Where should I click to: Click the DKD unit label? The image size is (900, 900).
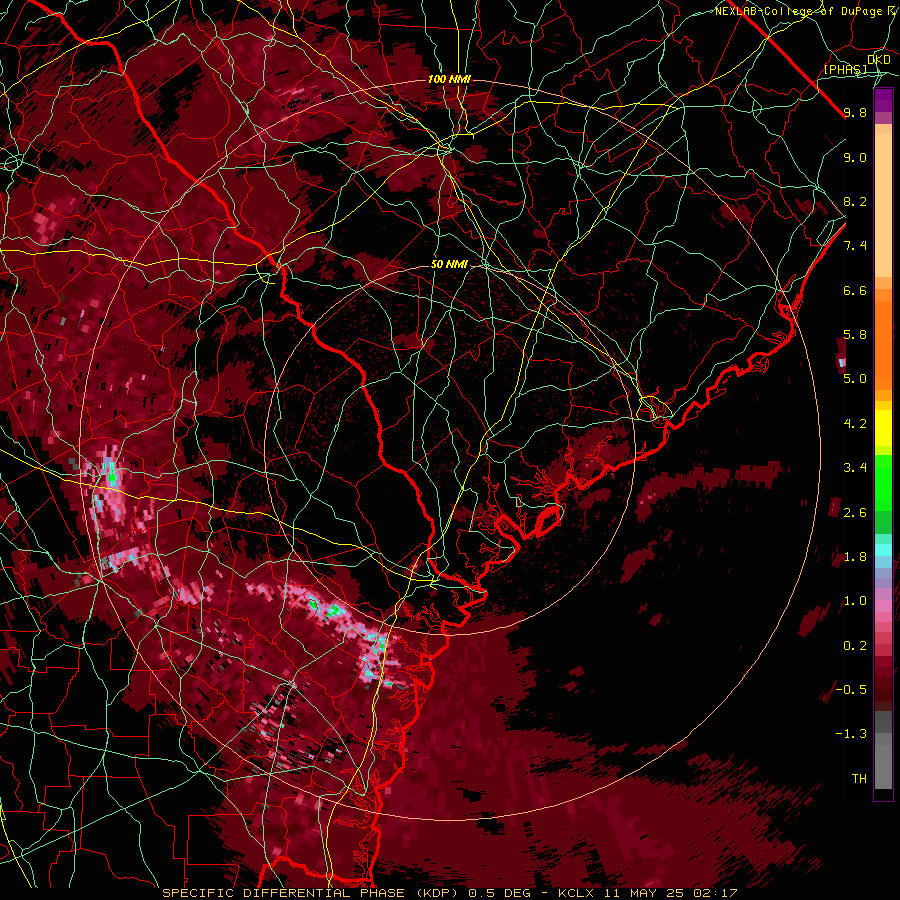pyautogui.click(x=879, y=59)
